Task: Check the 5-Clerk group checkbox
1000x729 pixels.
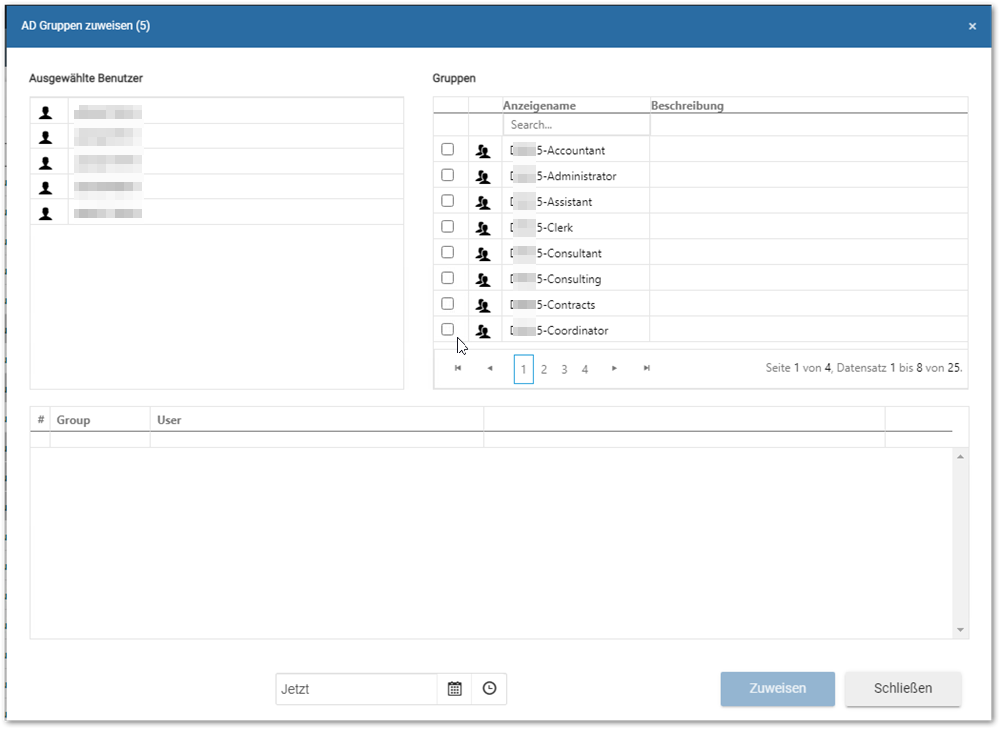Action: 448,226
